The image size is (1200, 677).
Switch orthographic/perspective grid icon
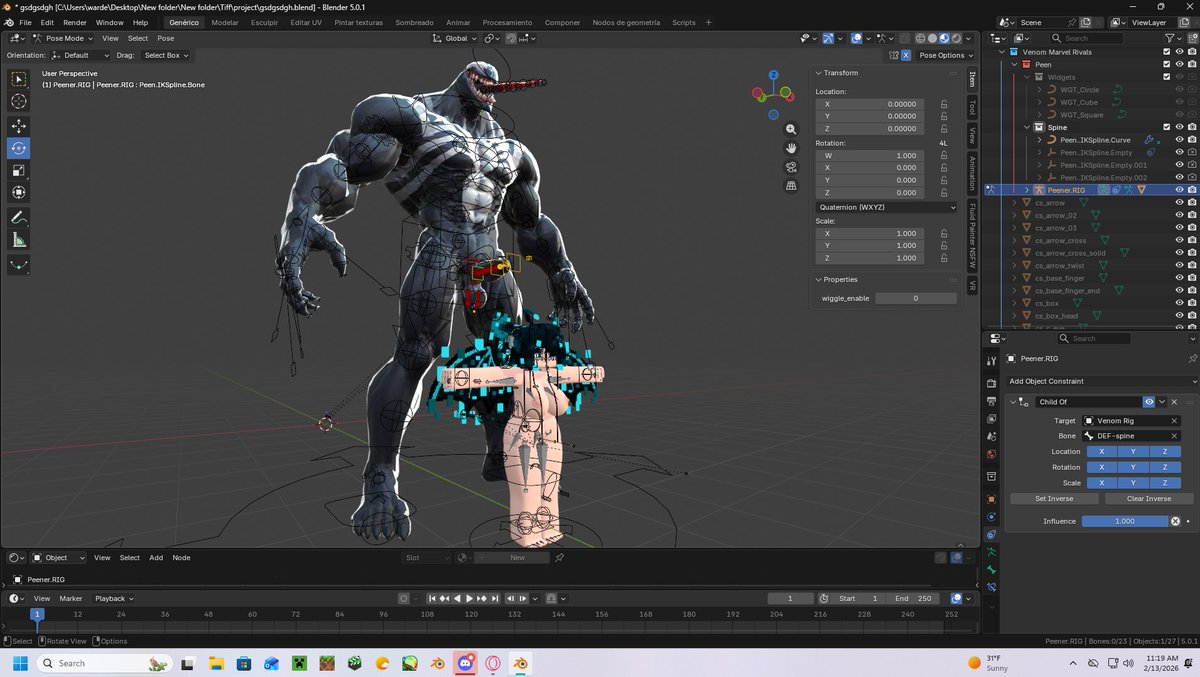click(x=791, y=186)
